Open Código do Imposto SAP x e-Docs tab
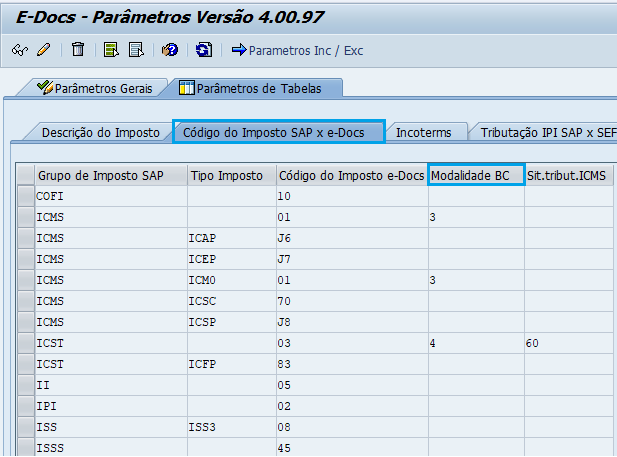The image size is (617, 457). coord(279,132)
